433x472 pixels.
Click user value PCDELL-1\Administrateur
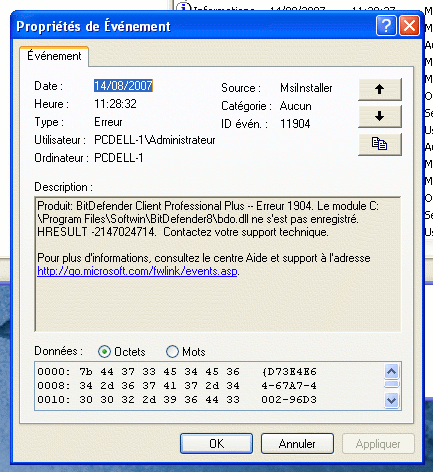(155, 140)
